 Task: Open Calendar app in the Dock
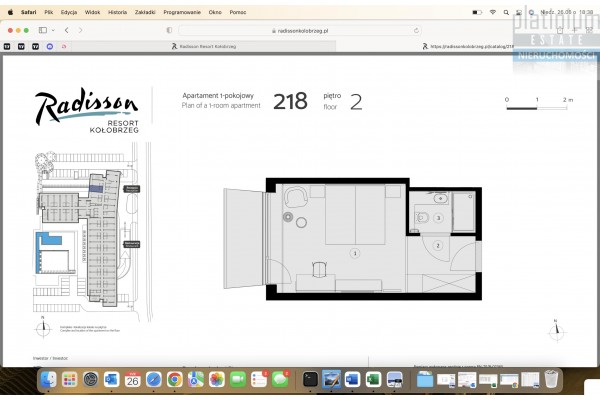pos(132,379)
